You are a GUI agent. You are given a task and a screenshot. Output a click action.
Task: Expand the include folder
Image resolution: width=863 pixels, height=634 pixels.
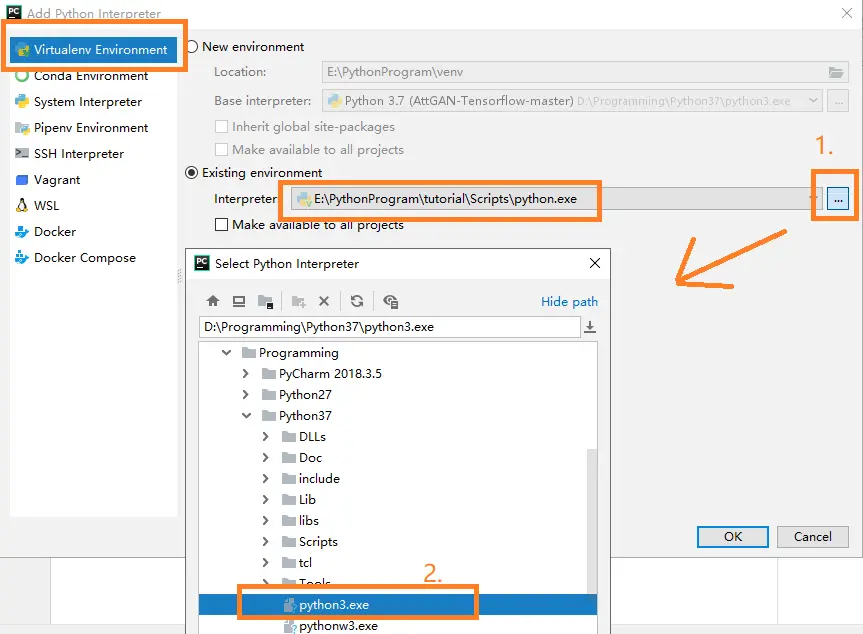point(266,479)
